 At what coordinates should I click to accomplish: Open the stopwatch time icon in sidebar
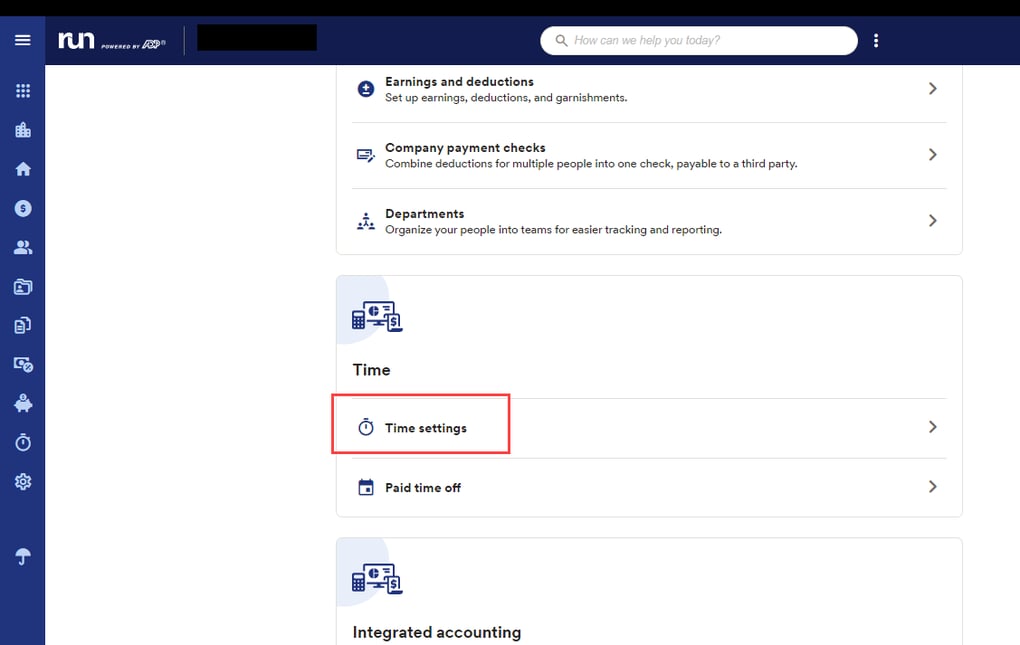[23, 443]
